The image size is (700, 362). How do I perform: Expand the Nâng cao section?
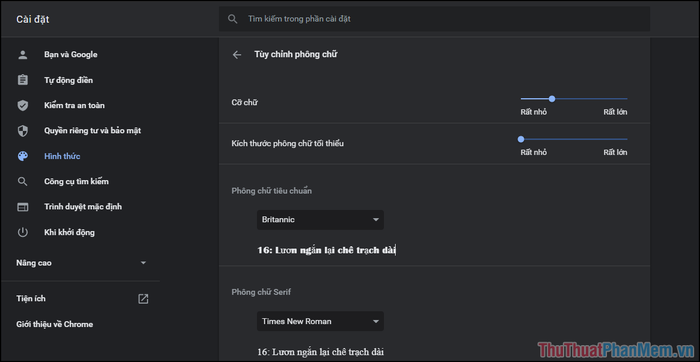point(81,263)
